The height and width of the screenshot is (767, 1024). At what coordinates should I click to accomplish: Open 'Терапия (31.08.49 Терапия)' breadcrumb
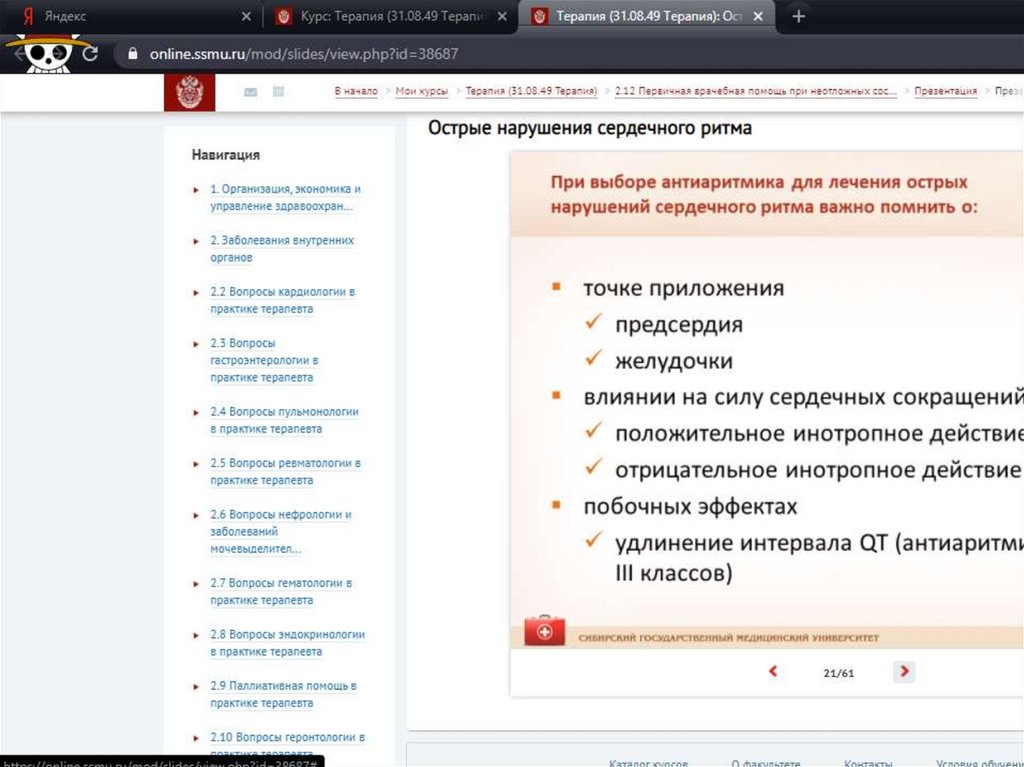pos(531,91)
